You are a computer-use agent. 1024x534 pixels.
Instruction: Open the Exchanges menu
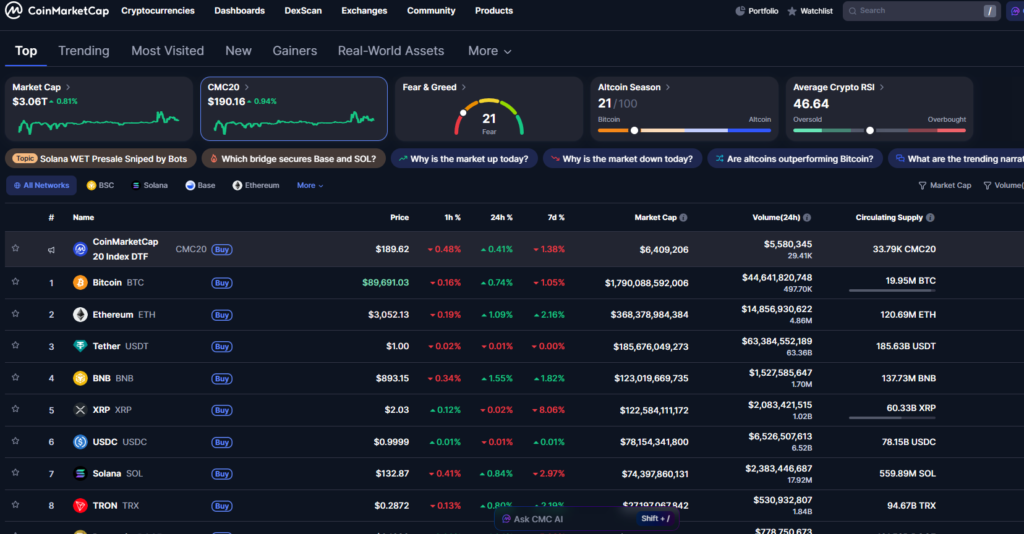pos(363,11)
